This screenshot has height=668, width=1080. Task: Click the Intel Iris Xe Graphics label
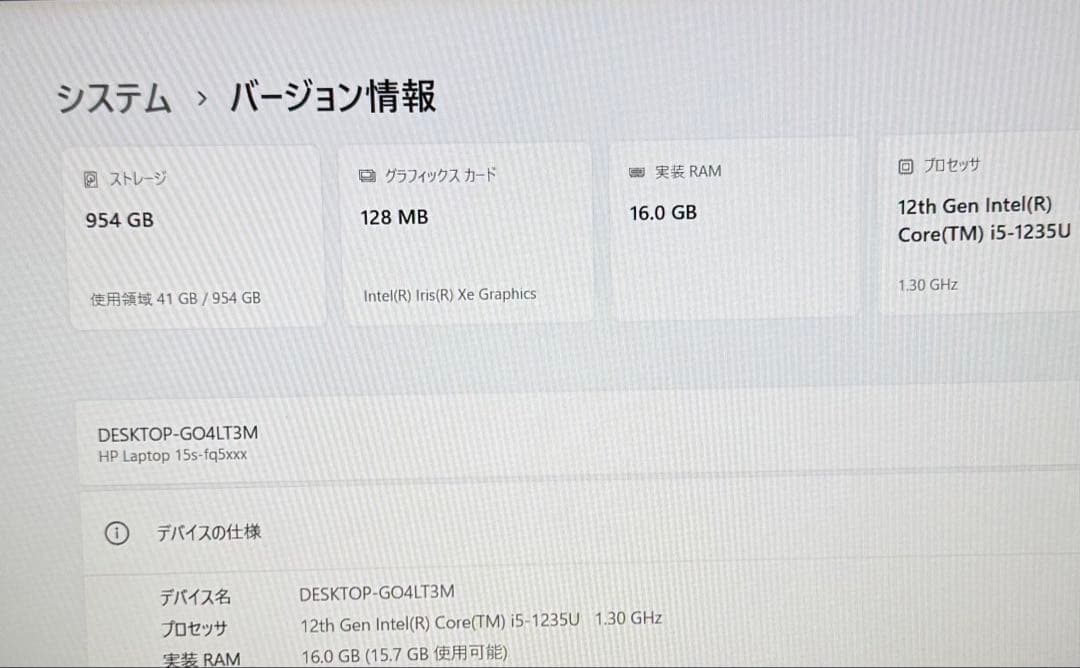(449, 294)
